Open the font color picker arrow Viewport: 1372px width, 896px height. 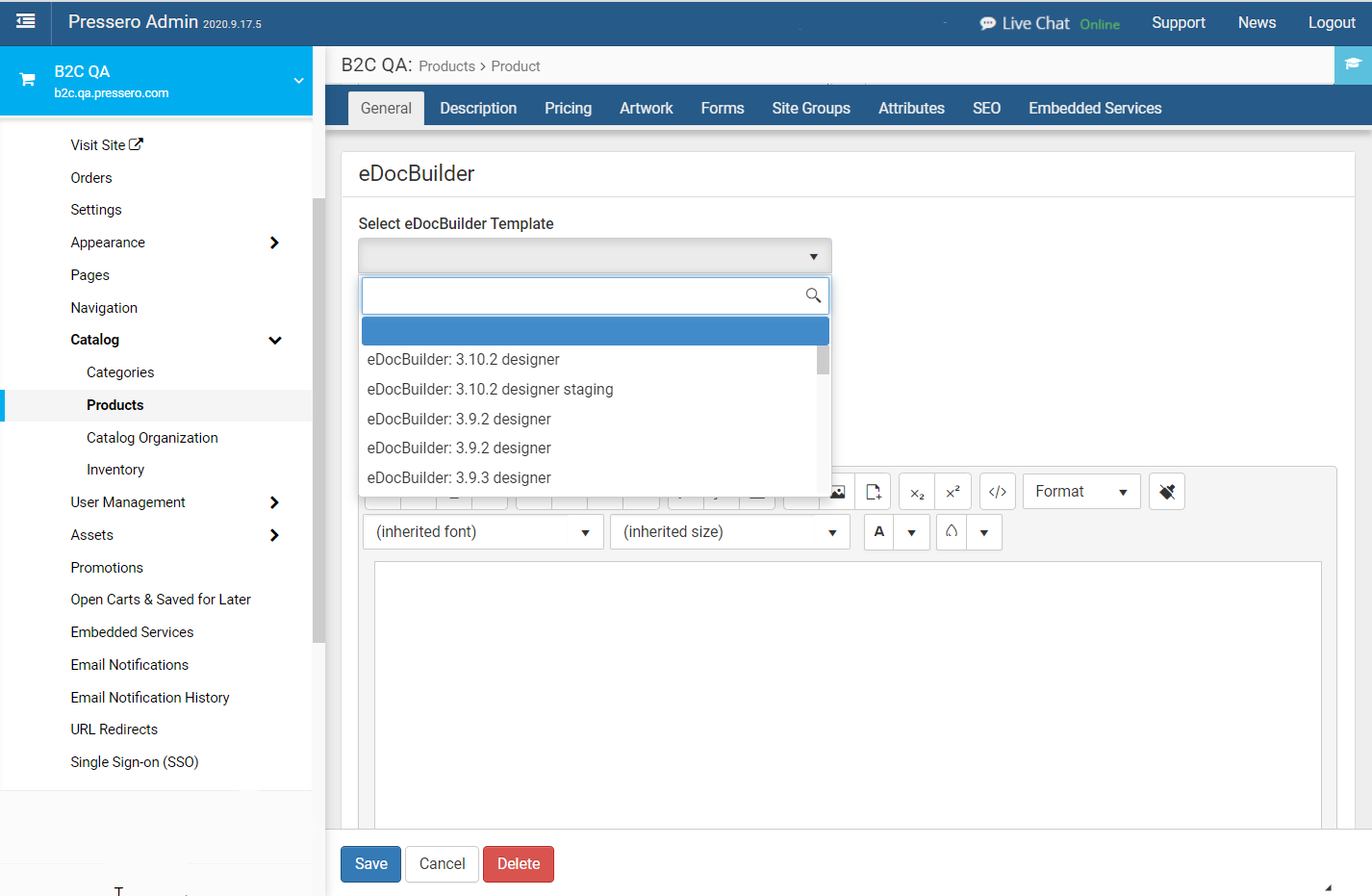912,532
